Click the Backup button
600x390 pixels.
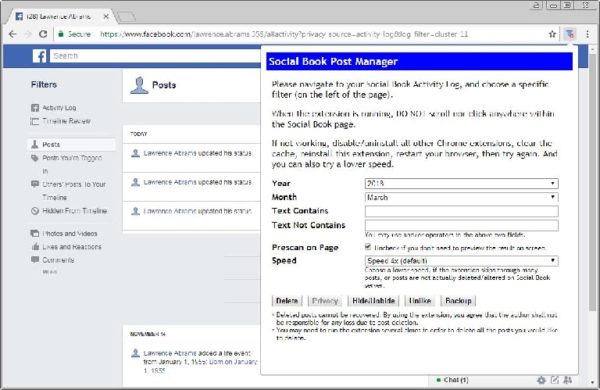[458, 301]
